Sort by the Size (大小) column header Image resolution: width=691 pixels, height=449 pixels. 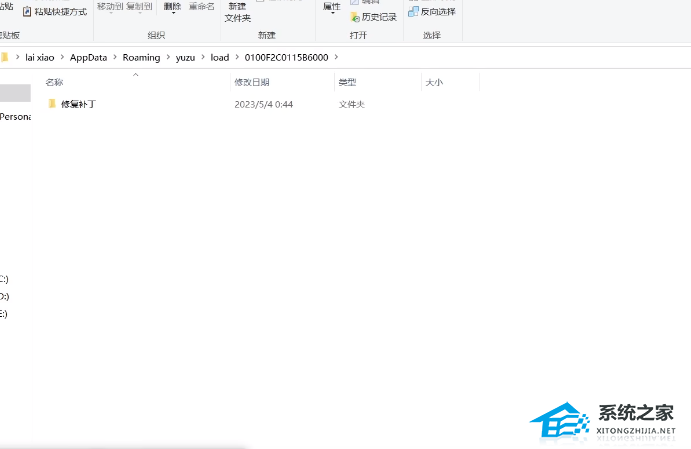[x=433, y=82]
